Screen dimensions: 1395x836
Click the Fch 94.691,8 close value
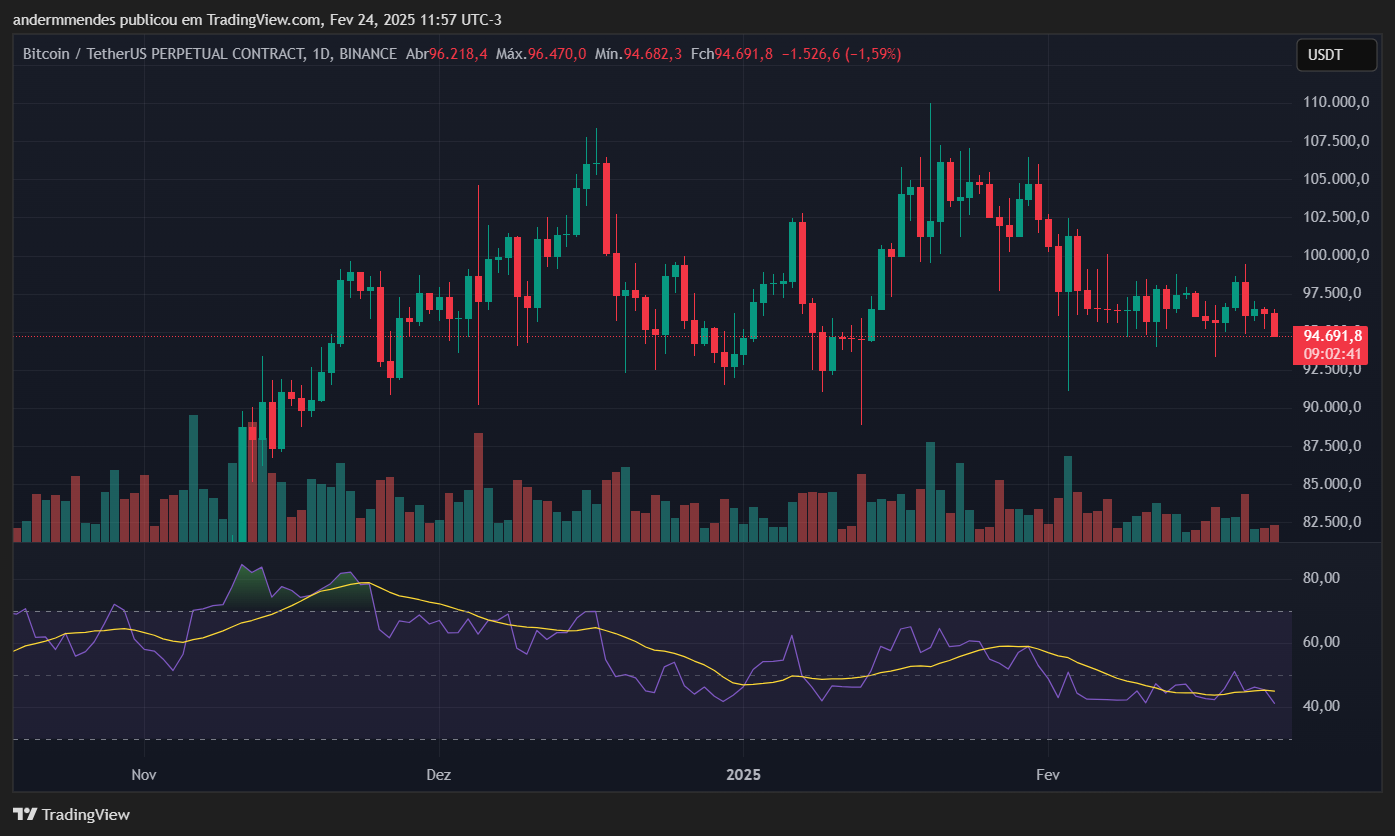(x=731, y=54)
